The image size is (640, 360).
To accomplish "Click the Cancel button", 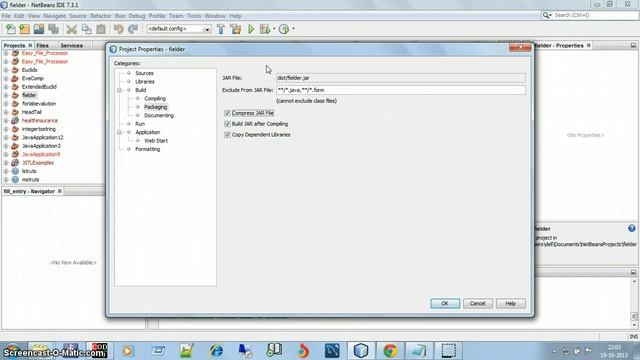I will (x=477, y=303).
